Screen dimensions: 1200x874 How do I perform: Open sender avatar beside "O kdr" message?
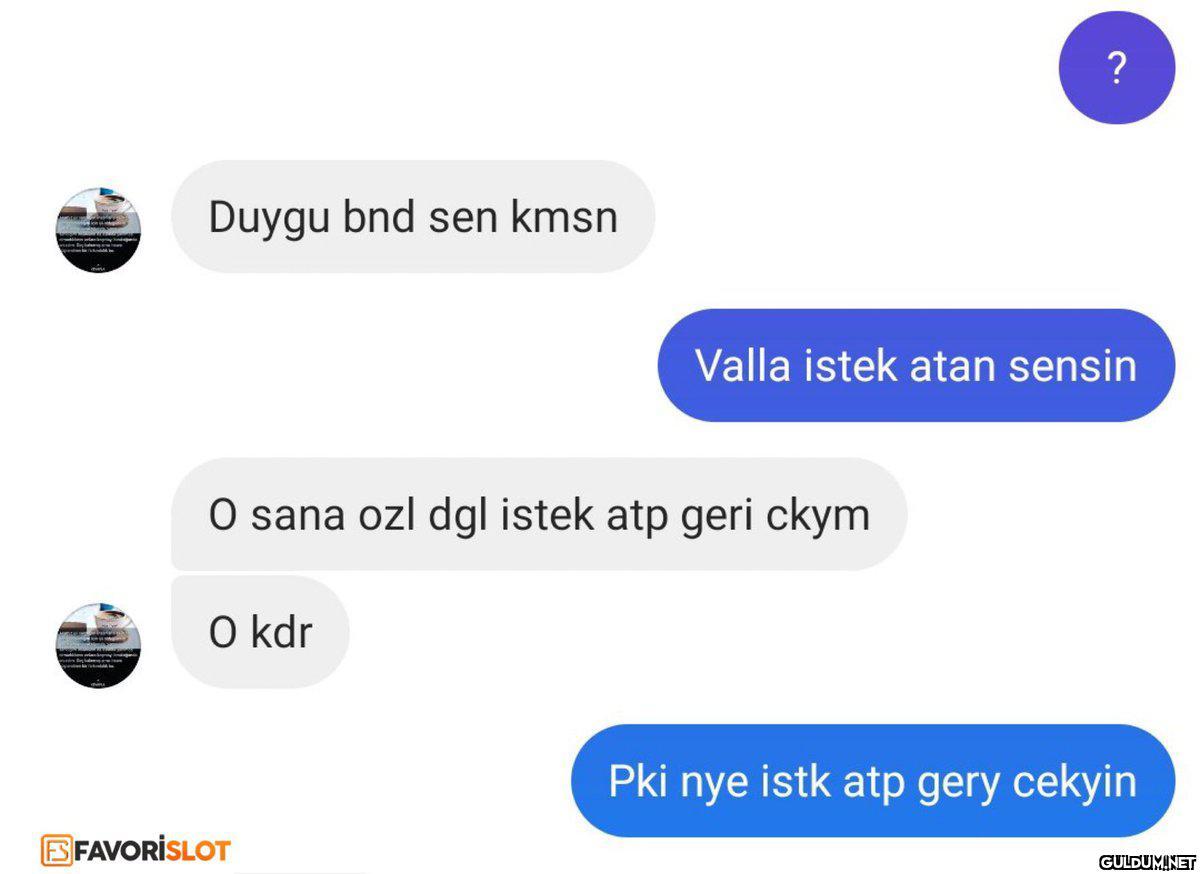coord(98,644)
